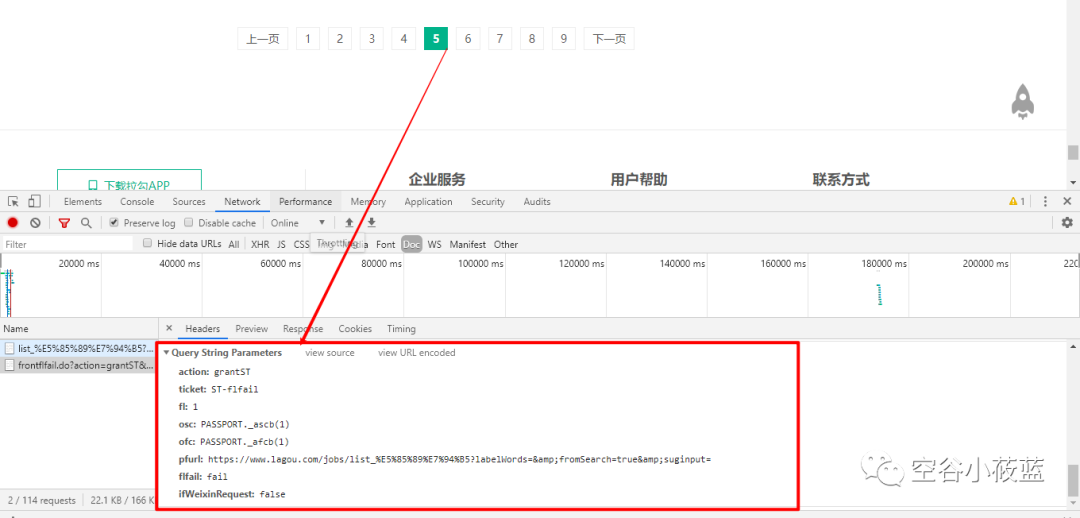Image resolution: width=1080 pixels, height=518 pixels.
Task: Filter requests by XHR
Action: coord(260,244)
